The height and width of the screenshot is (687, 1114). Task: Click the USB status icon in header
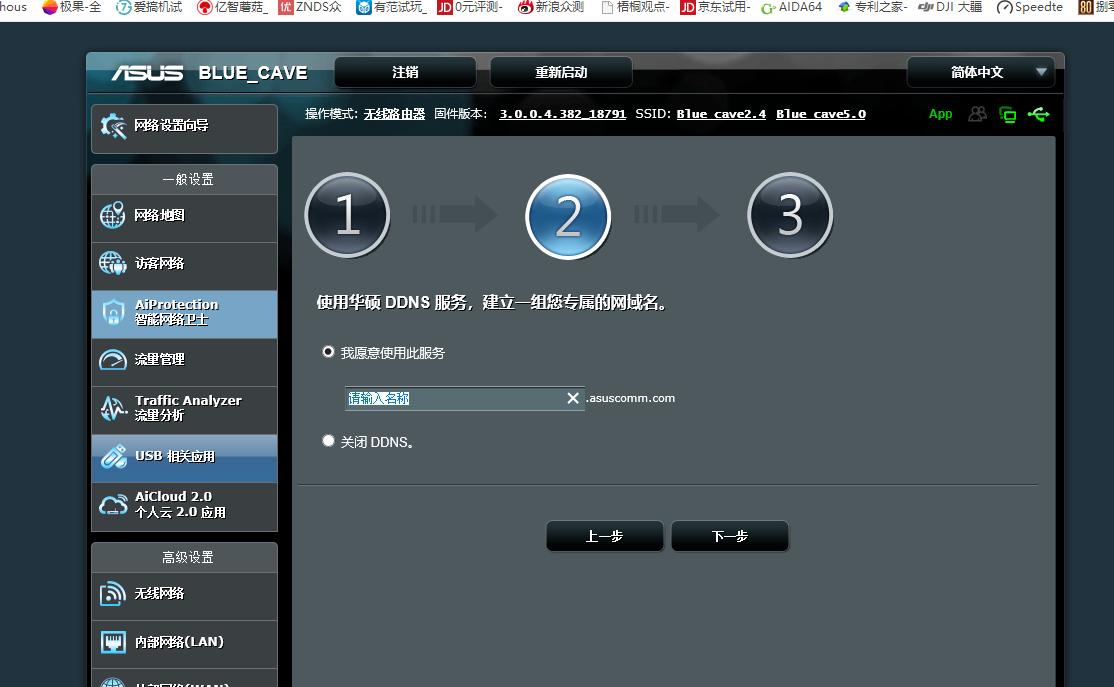1038,115
